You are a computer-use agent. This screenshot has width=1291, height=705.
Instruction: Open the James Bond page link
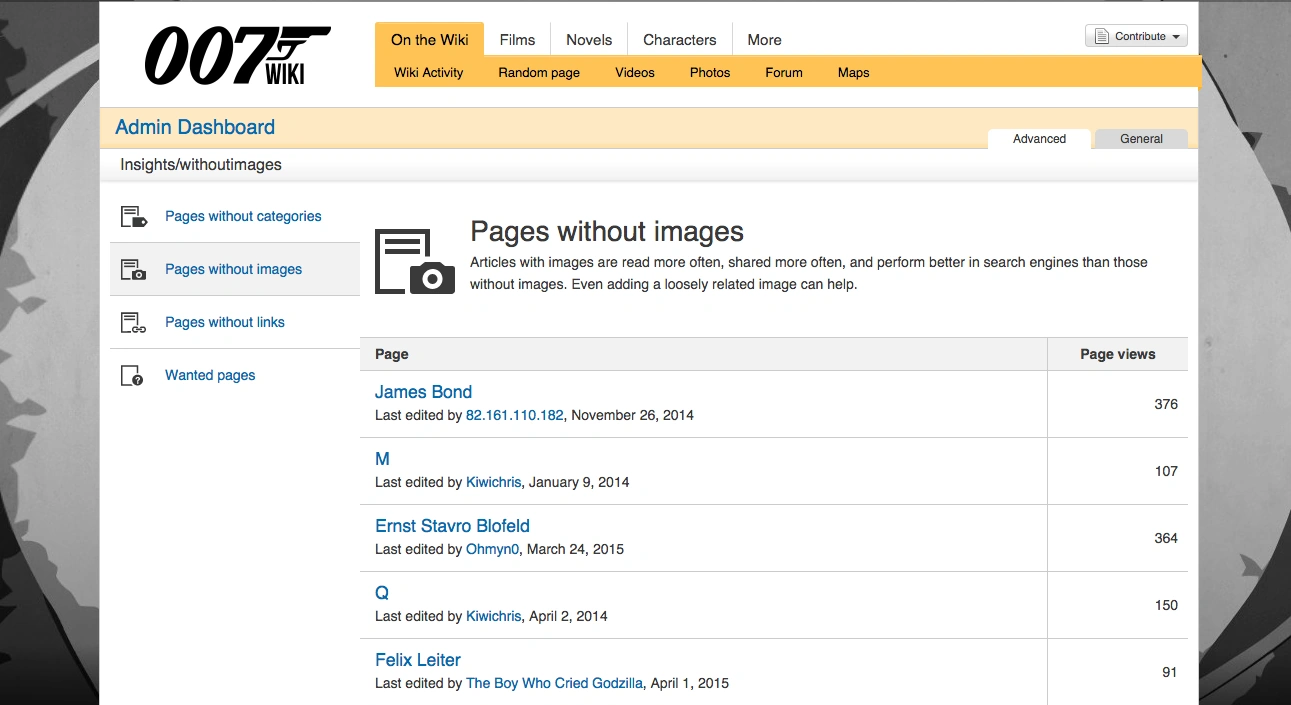click(x=423, y=392)
